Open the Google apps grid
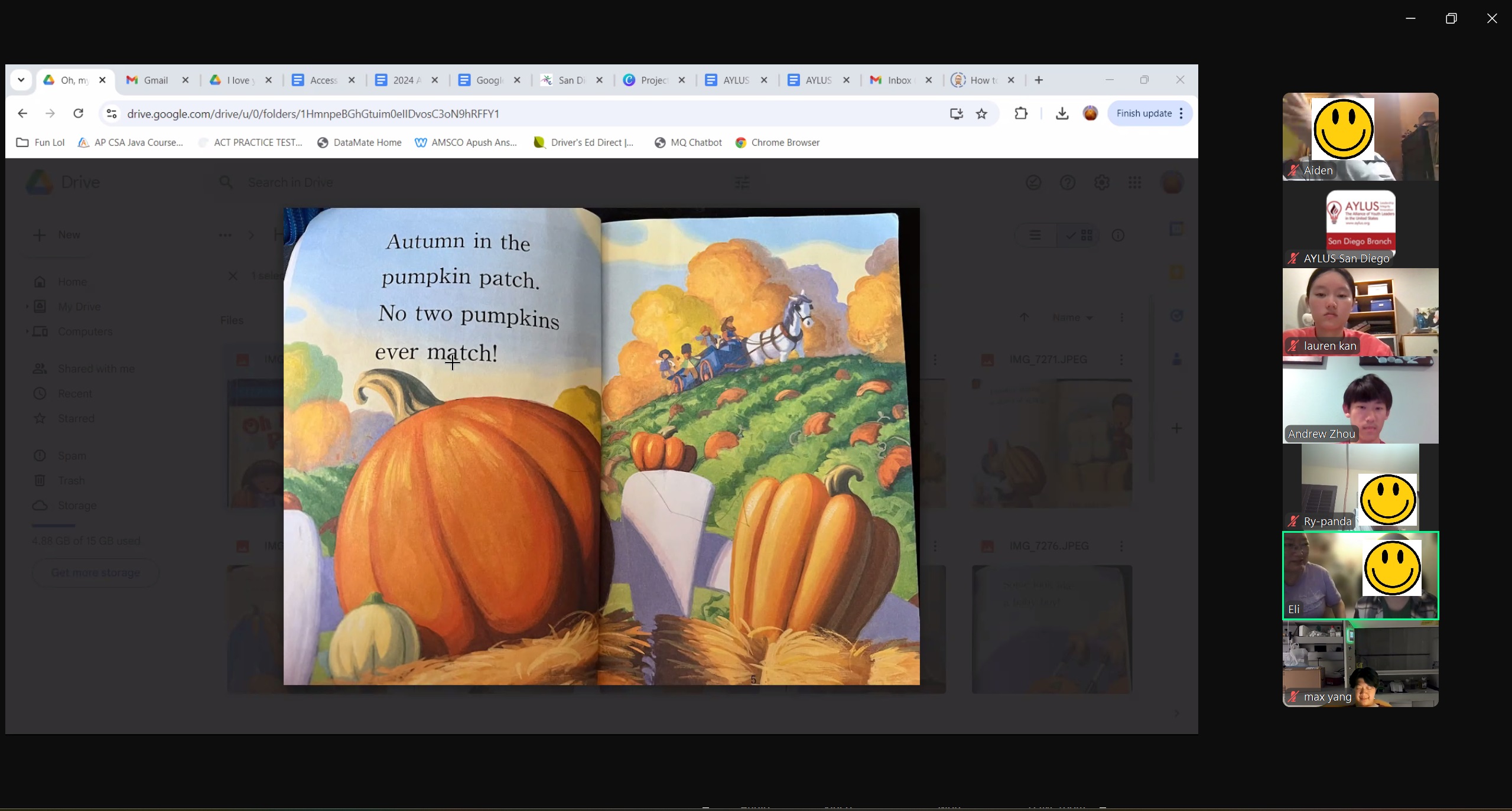 [x=1134, y=183]
